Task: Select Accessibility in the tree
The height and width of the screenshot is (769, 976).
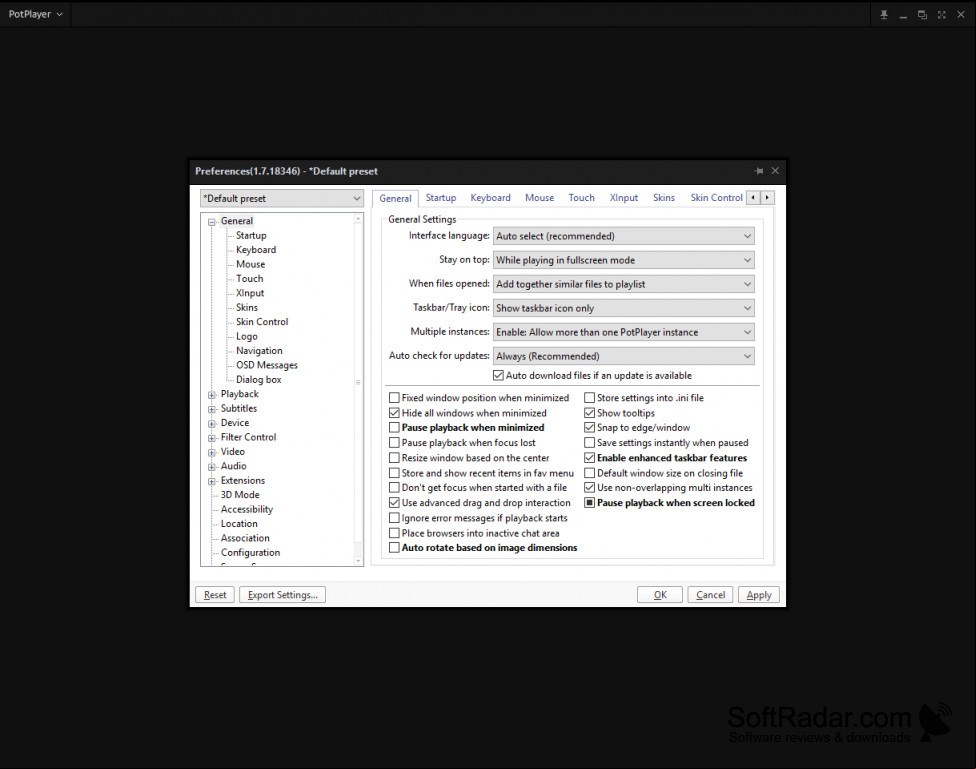Action: pos(246,509)
